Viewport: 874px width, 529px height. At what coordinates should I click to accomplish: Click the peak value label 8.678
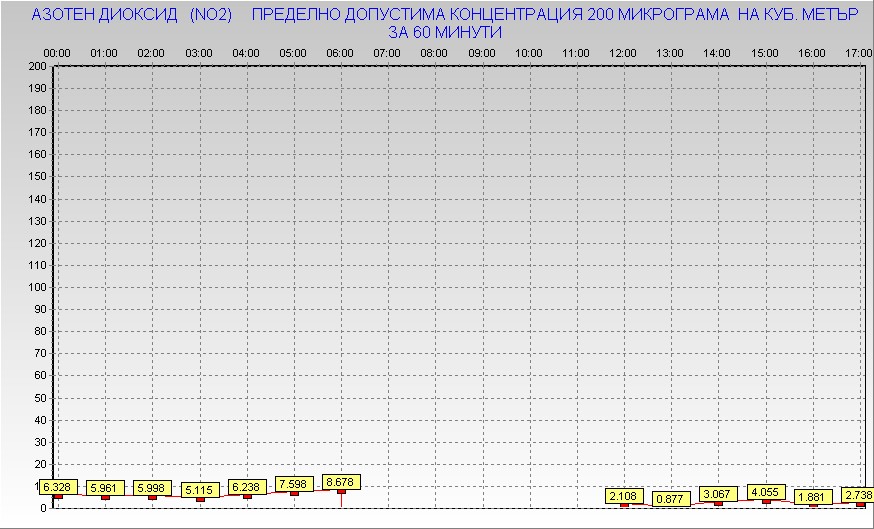pyautogui.click(x=340, y=482)
